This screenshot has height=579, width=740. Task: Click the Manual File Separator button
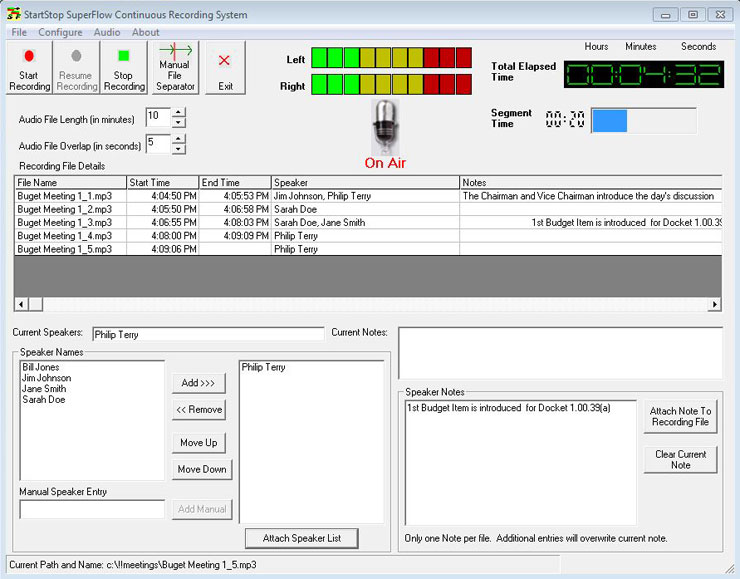pos(175,68)
